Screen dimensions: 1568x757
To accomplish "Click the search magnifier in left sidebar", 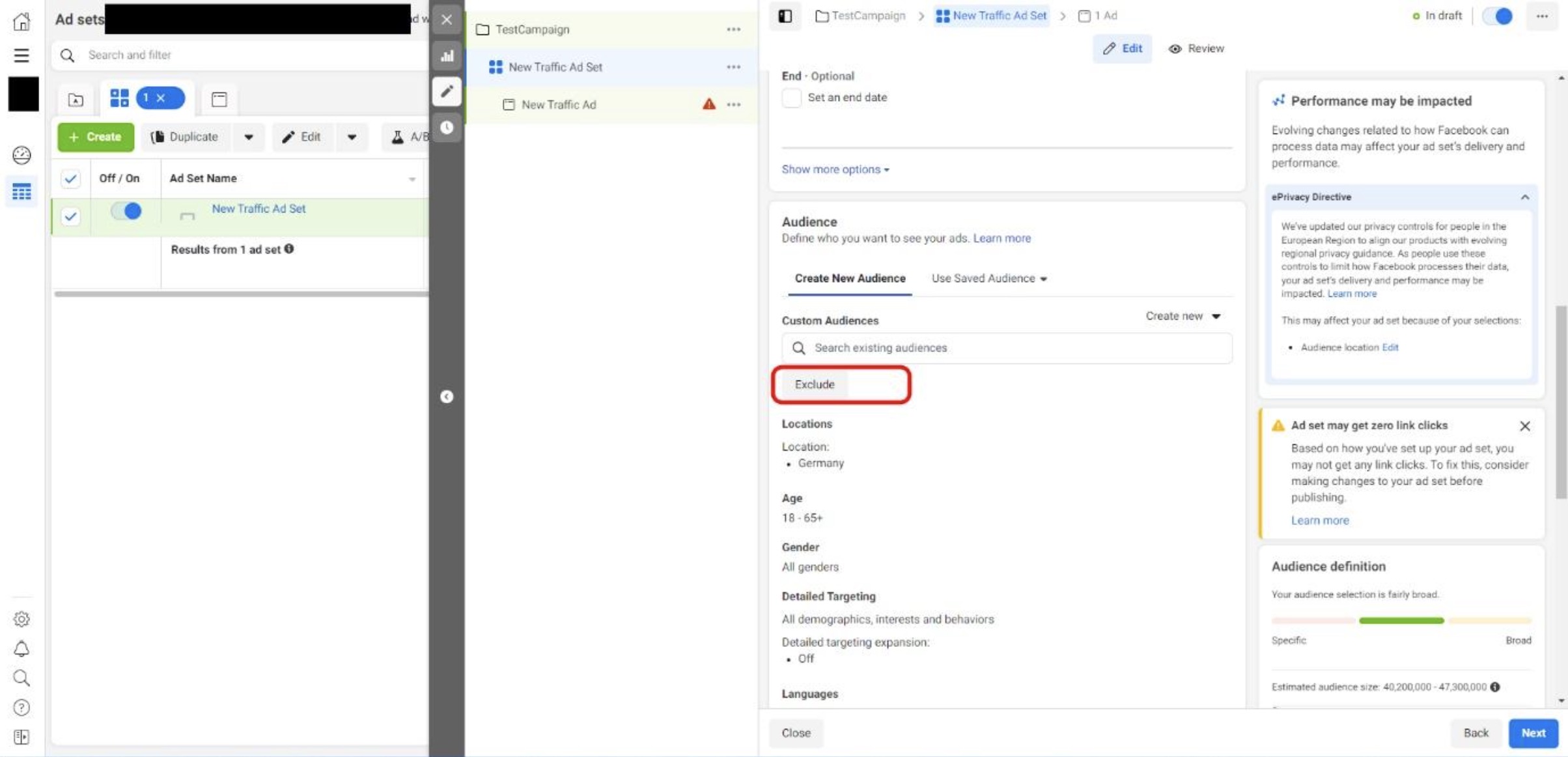I will point(21,678).
